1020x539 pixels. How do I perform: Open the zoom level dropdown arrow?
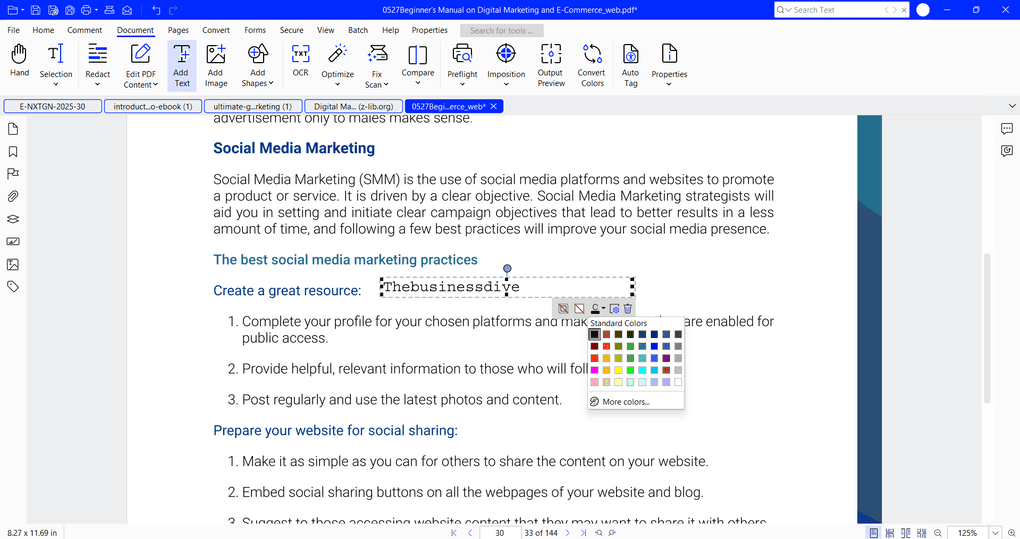995,532
